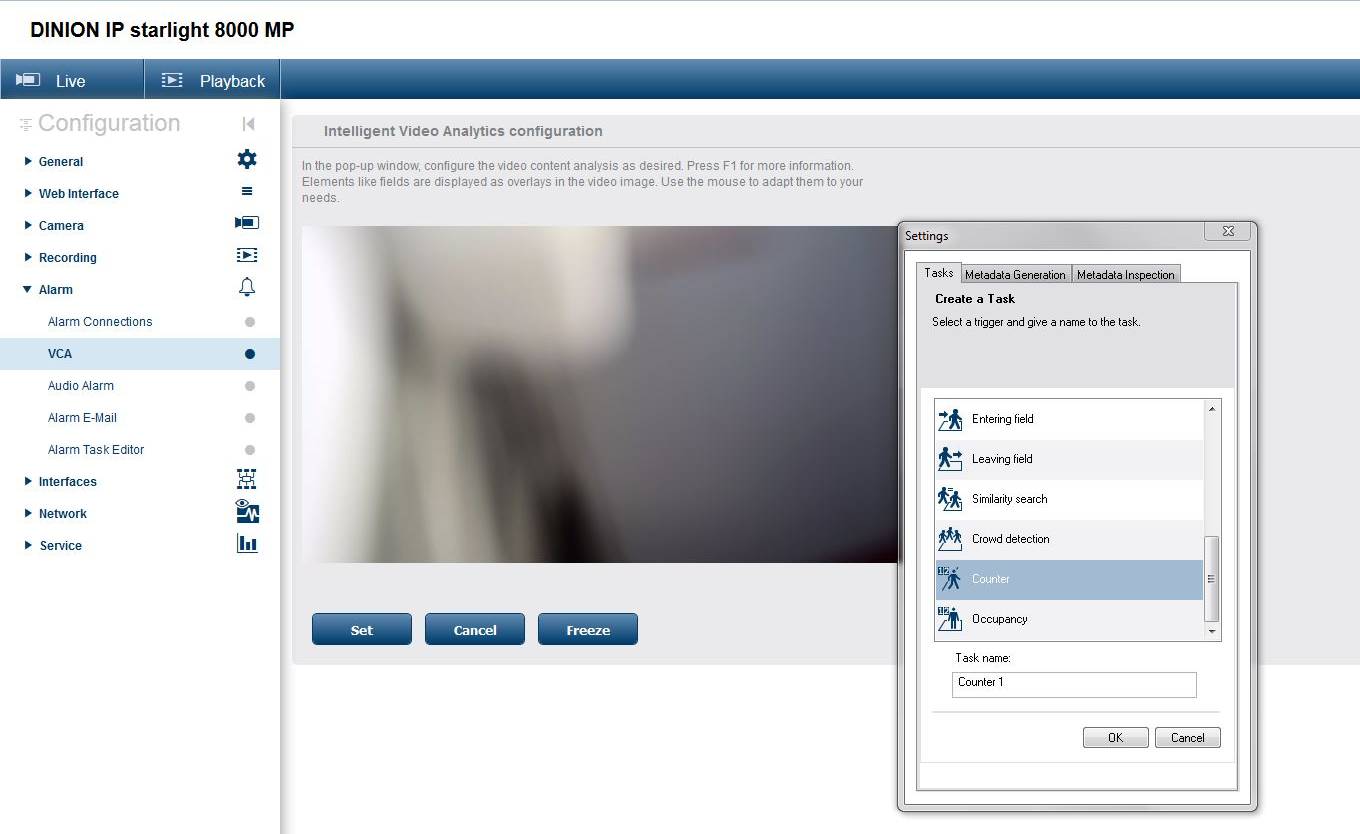
Task: Click the Set button
Action: 362,629
